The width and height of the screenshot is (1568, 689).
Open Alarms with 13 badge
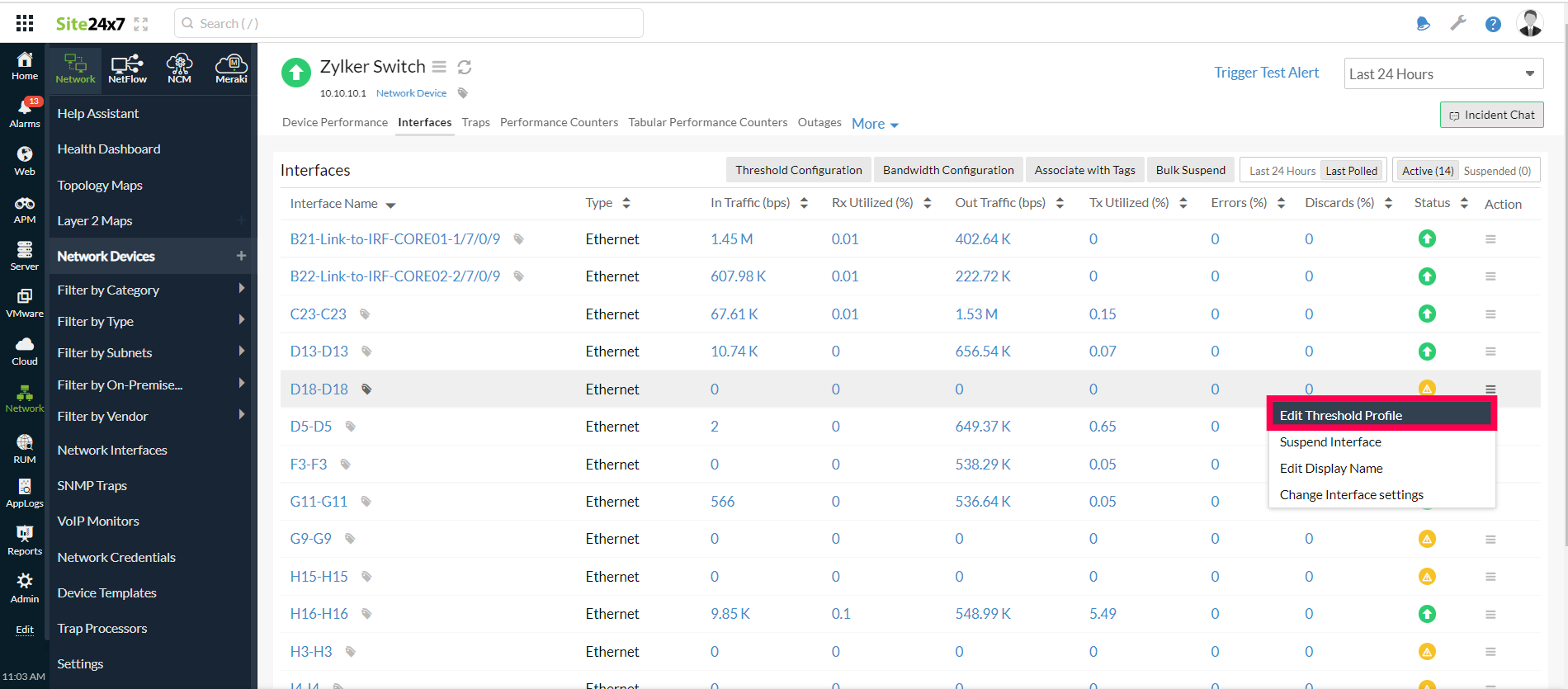25,113
